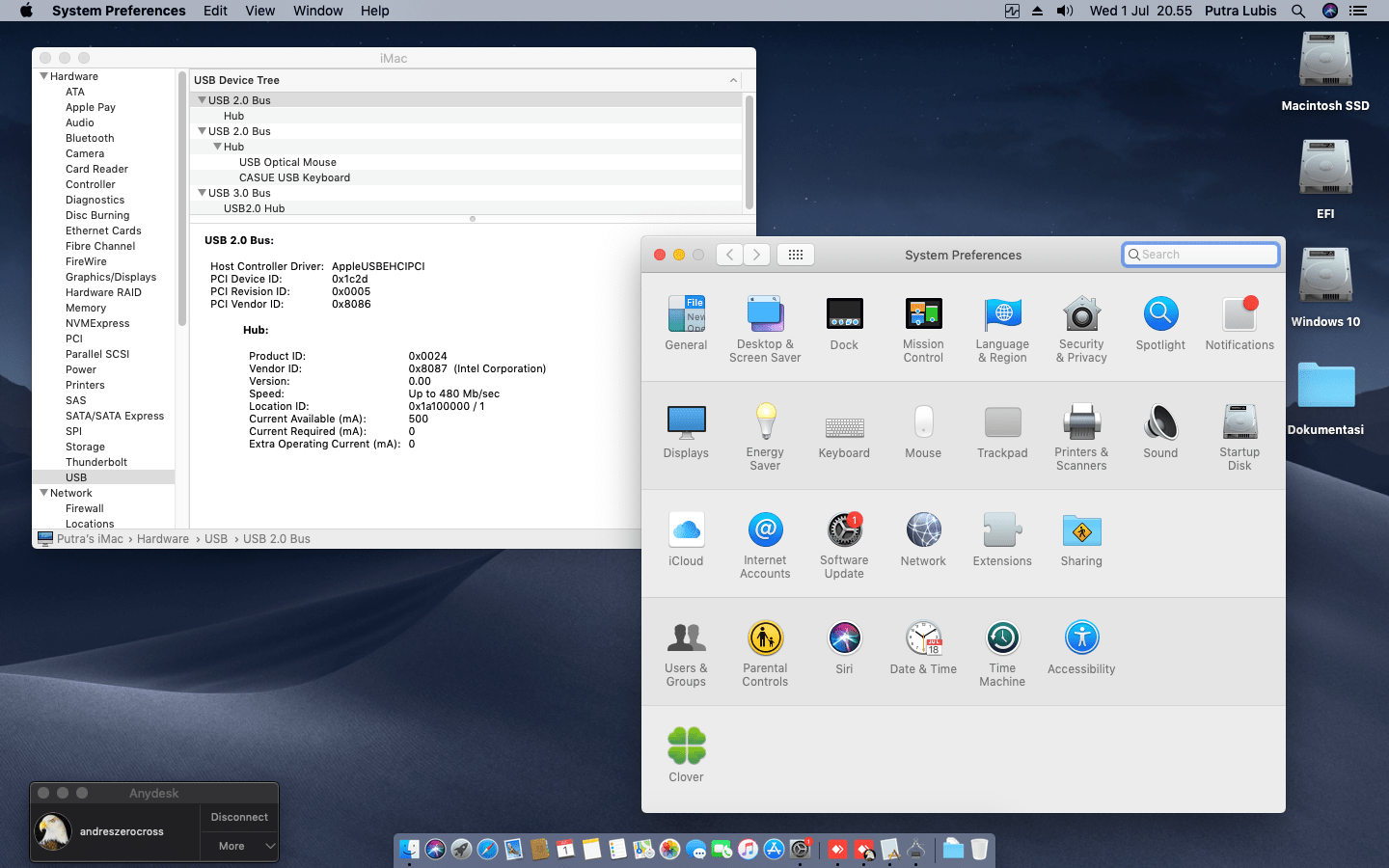Open Displays preferences

[686, 422]
